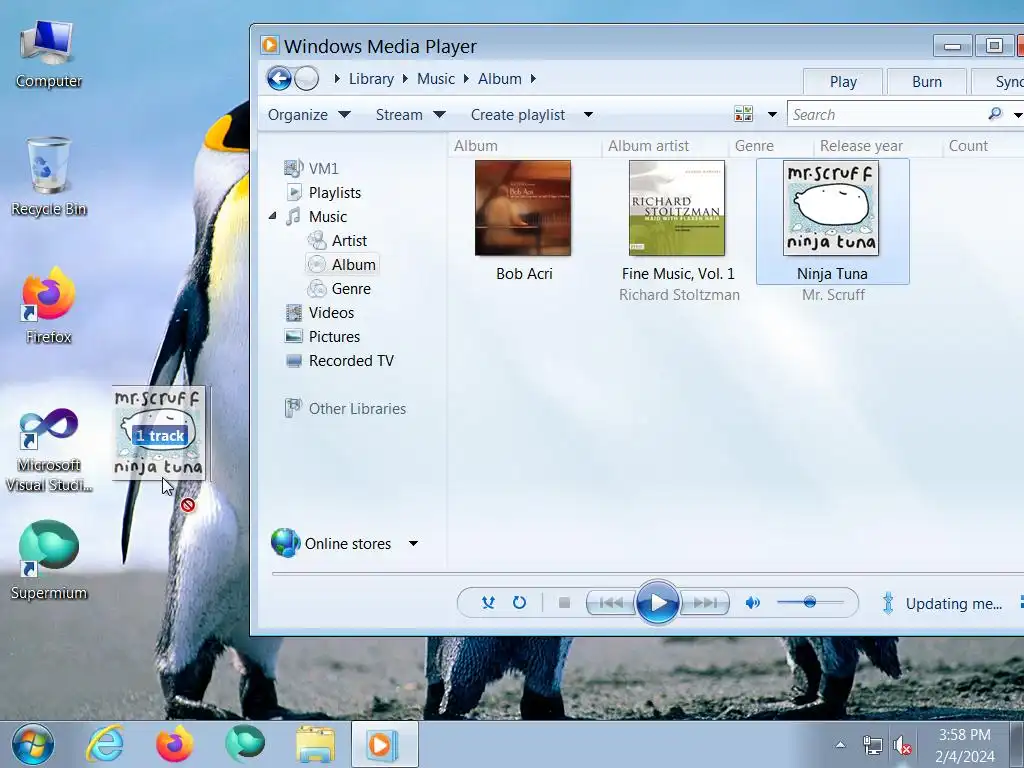Image resolution: width=1024 pixels, height=768 pixels.
Task: Click Music in the breadcrumb
Action: 436,79
